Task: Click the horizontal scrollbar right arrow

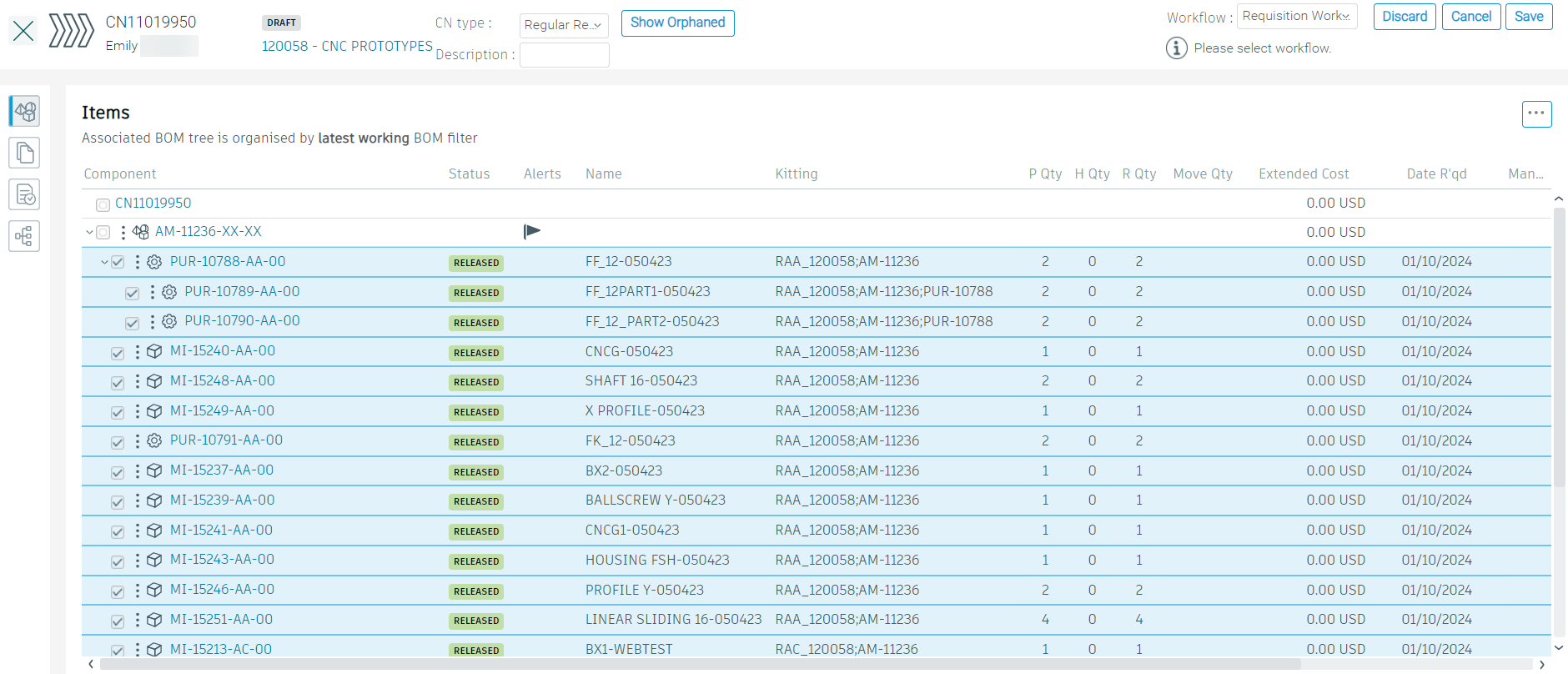Action: point(1542,664)
